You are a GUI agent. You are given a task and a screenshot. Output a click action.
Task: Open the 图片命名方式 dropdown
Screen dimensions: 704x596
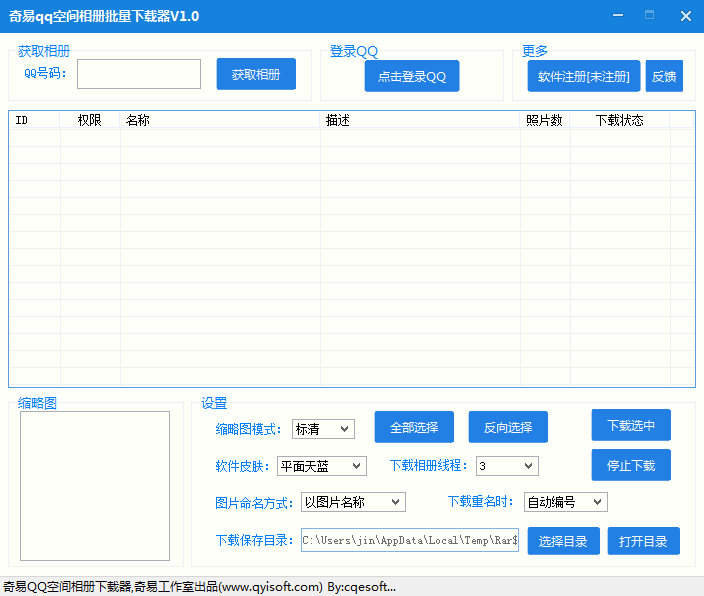[x=353, y=502]
